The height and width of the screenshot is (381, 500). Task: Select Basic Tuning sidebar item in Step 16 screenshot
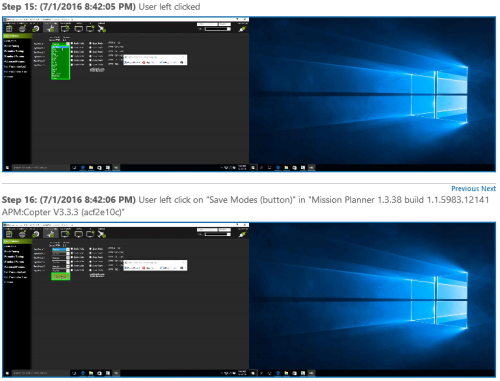[x=12, y=251]
